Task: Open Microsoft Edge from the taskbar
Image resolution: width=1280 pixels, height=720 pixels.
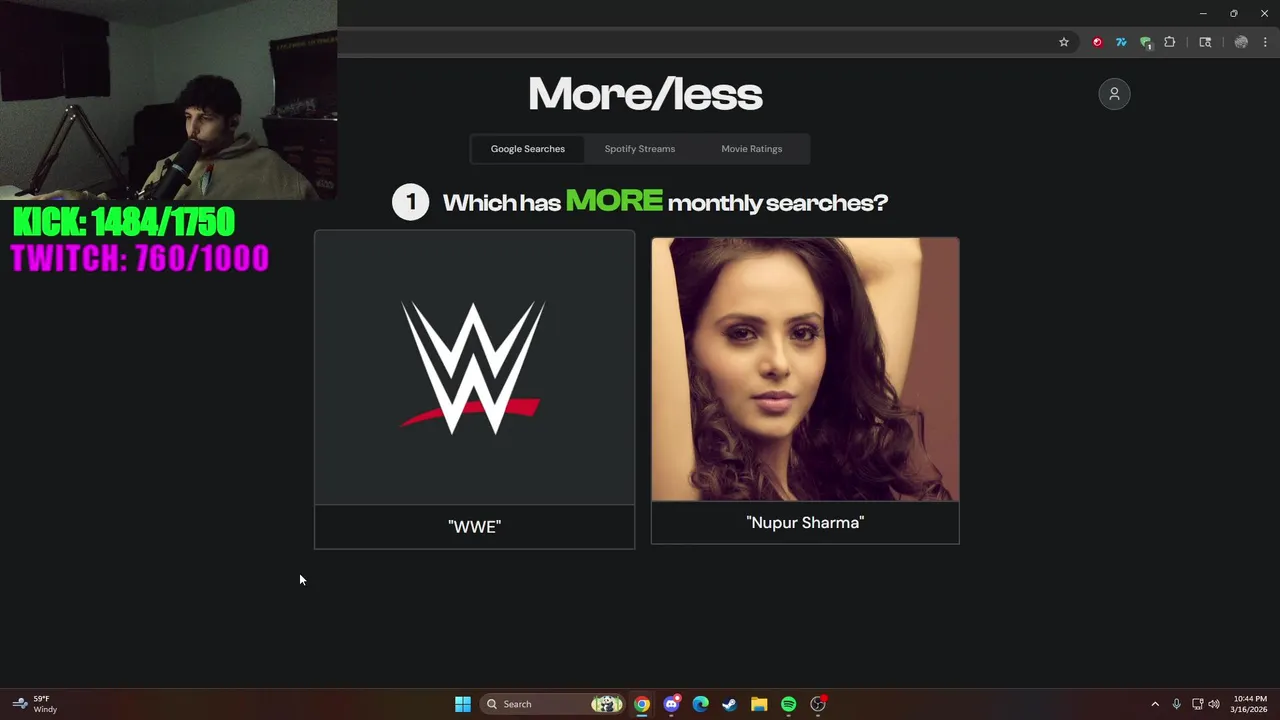Action: point(701,704)
